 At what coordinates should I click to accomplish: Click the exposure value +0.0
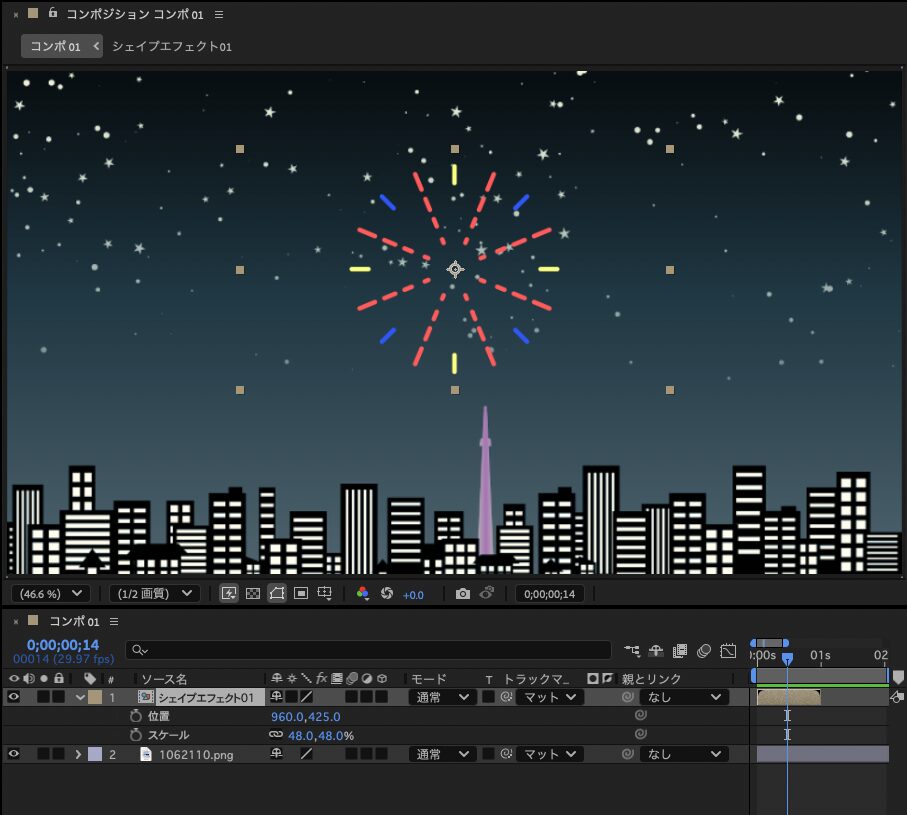[x=413, y=595]
